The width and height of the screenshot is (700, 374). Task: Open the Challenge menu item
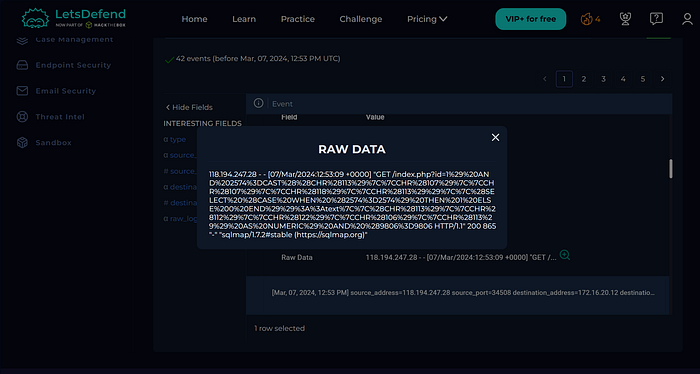coord(361,19)
